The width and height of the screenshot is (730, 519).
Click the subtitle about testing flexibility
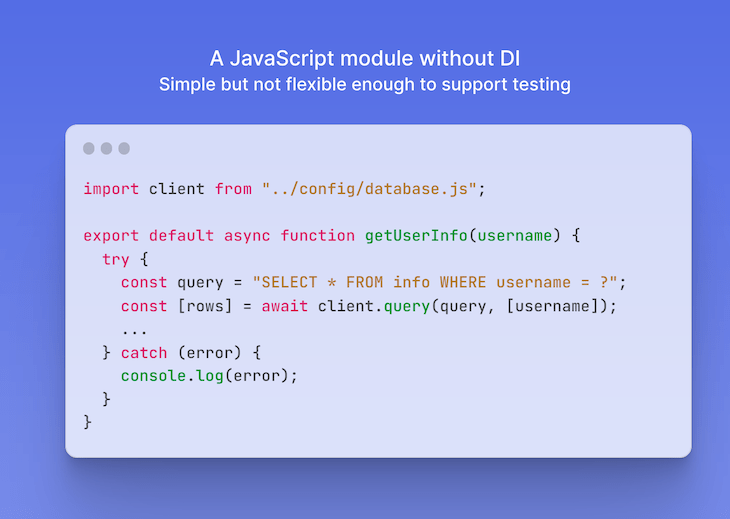tap(365, 85)
